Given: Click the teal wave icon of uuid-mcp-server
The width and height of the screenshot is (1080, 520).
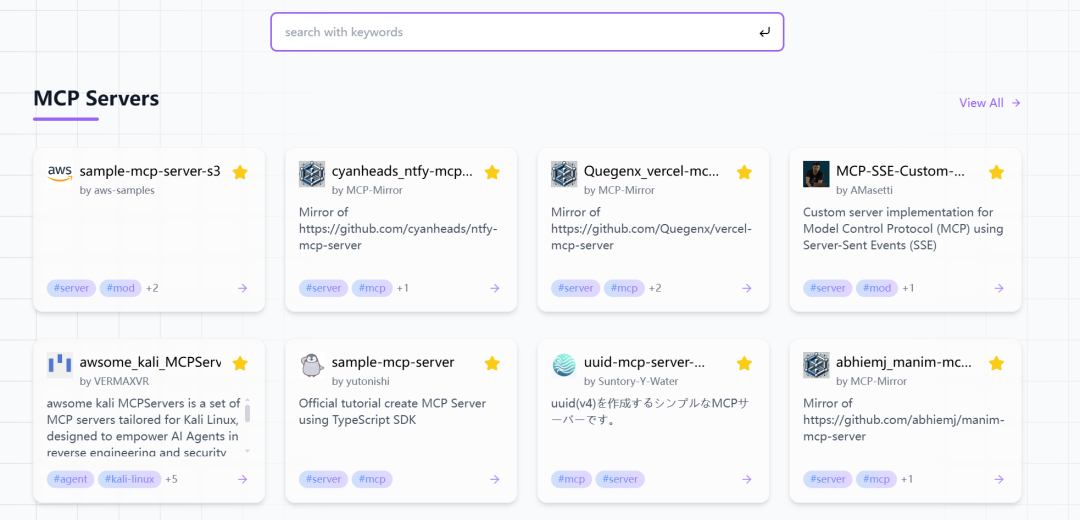Looking at the screenshot, I should pyautogui.click(x=564, y=365).
